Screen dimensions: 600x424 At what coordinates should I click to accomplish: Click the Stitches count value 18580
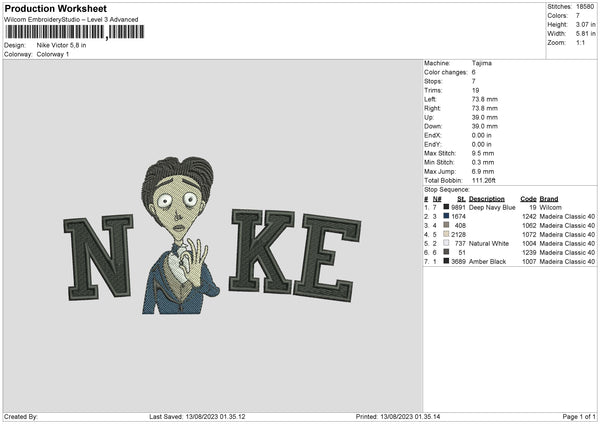pyautogui.click(x=585, y=7)
